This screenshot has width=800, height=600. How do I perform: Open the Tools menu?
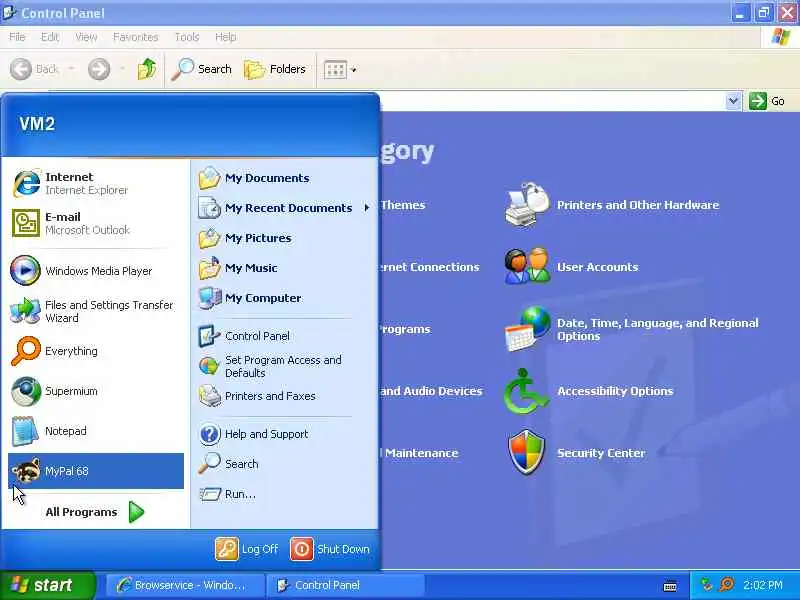coord(187,37)
